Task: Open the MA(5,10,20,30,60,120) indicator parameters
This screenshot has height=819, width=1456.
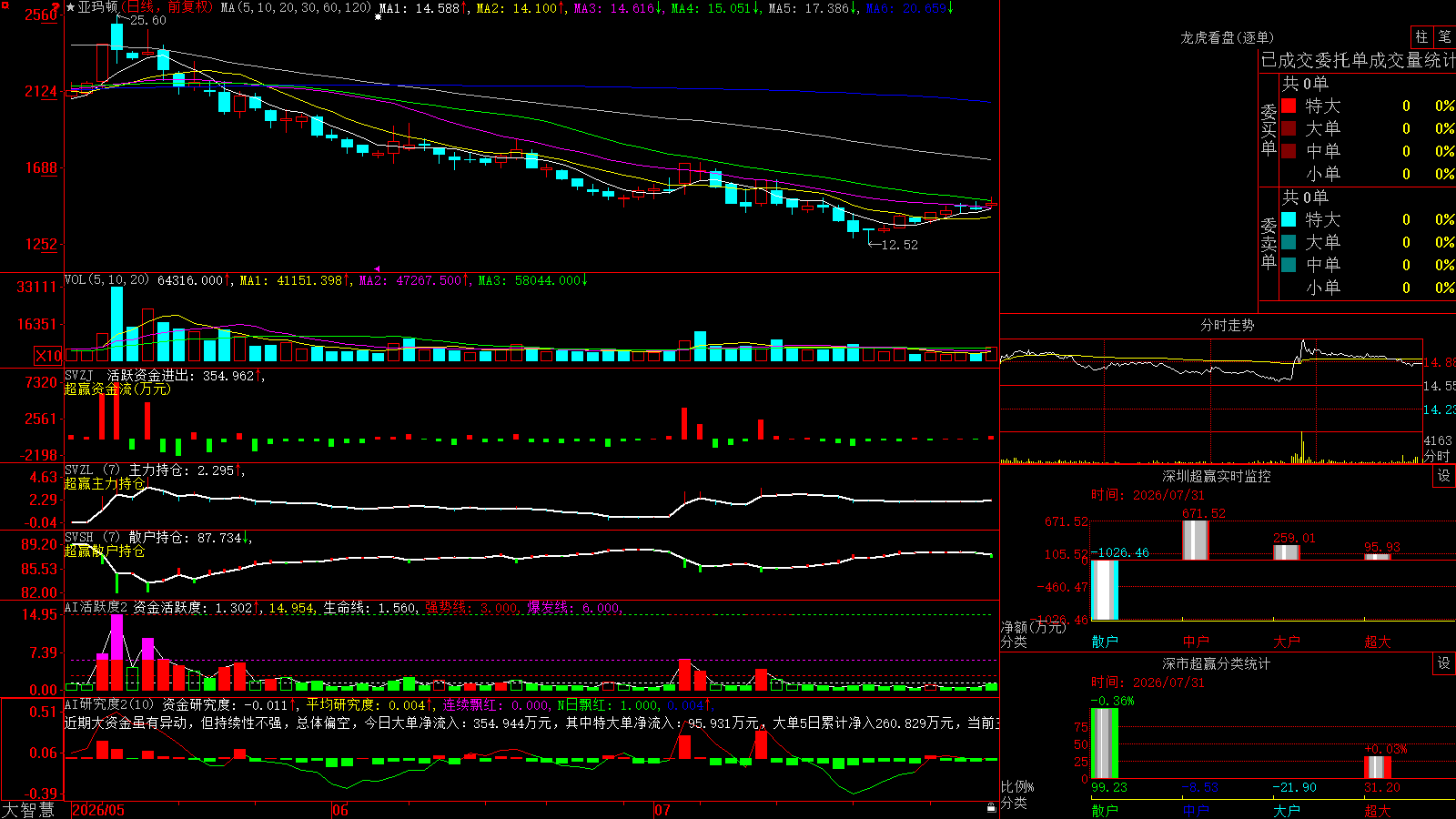Action: 296,7
